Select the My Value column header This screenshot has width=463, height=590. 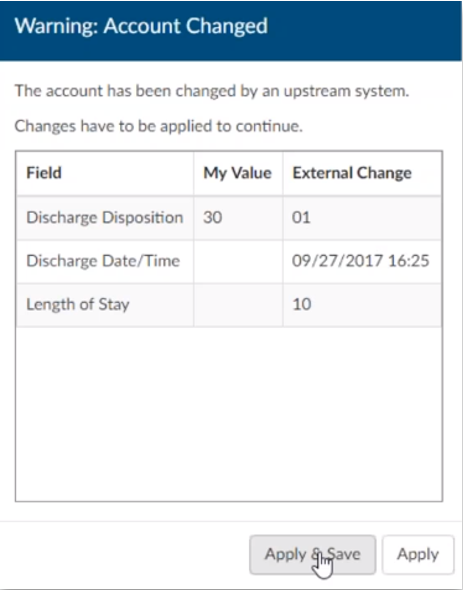click(x=238, y=173)
